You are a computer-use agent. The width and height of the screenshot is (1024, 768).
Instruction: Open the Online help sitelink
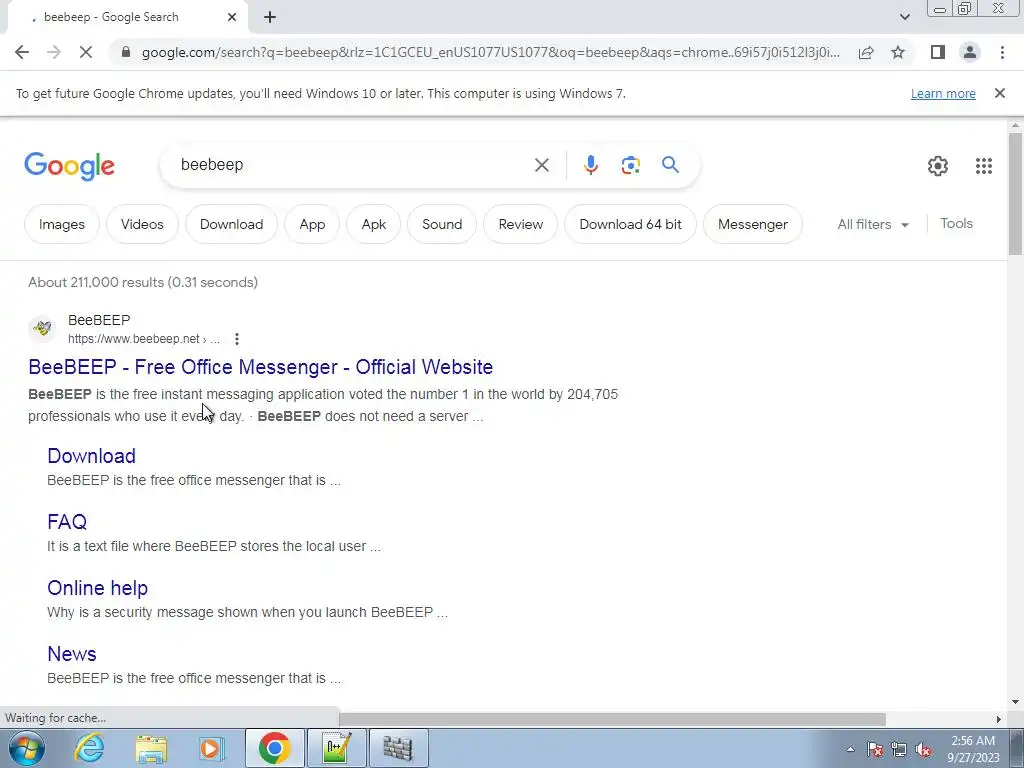click(x=97, y=588)
